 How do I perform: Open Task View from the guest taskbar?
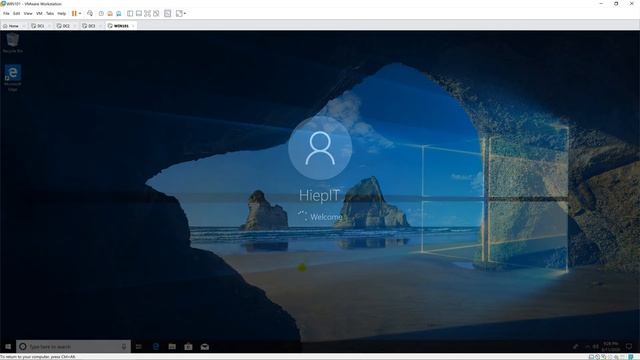pos(139,347)
